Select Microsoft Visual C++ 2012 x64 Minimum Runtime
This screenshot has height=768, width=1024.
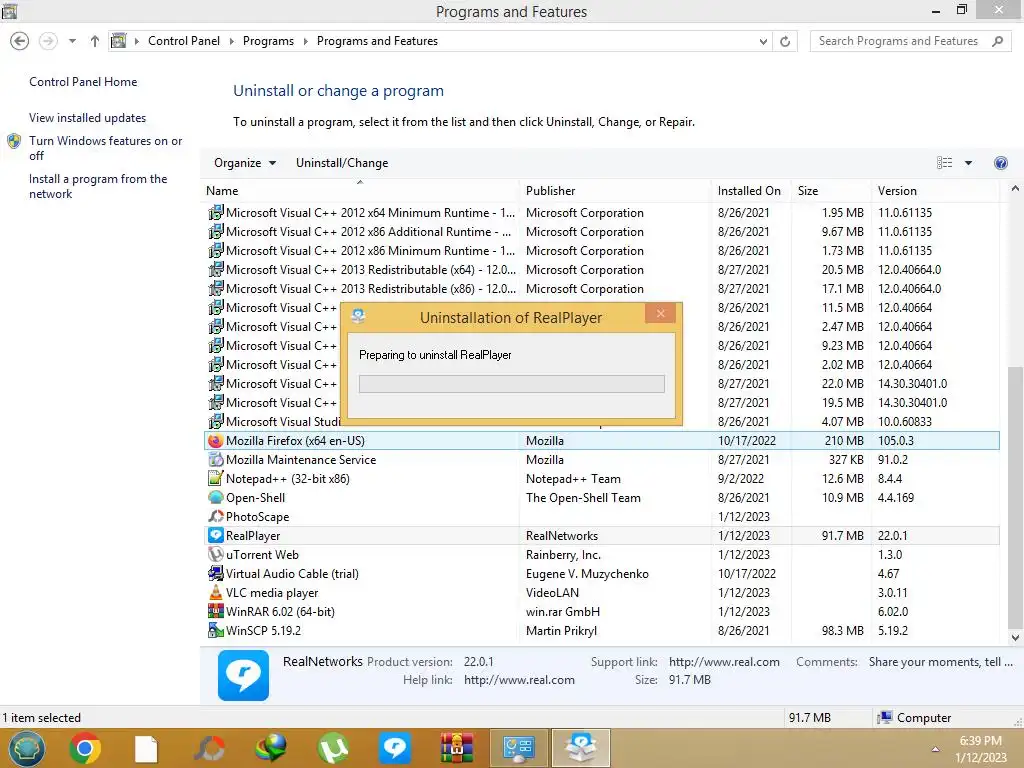point(602,213)
